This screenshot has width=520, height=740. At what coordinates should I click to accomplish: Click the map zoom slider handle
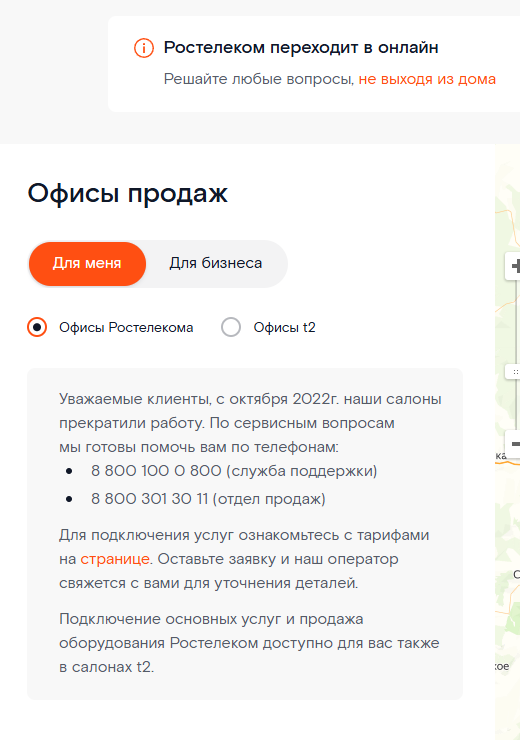514,372
